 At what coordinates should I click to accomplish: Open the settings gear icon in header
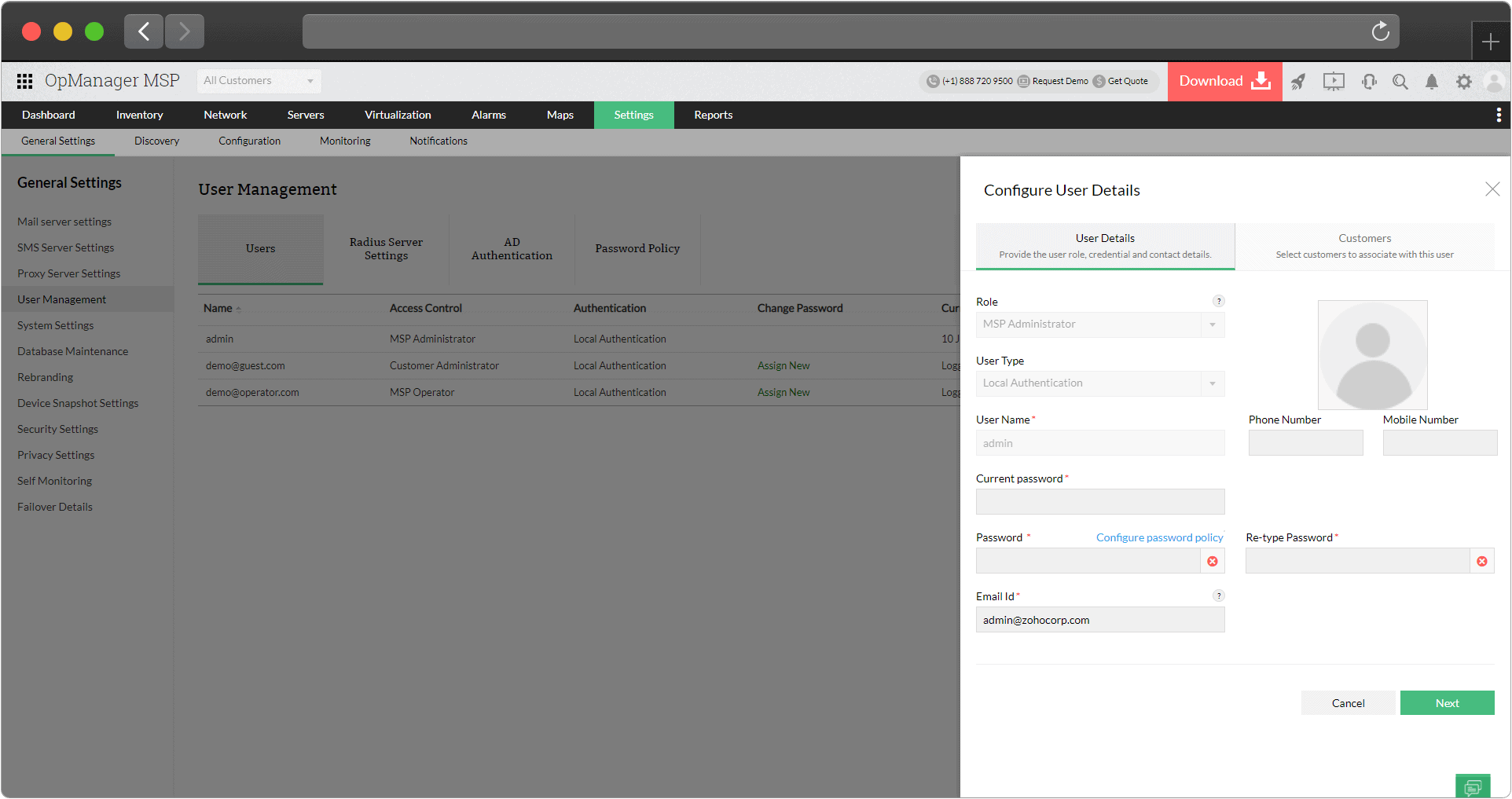(x=1463, y=81)
